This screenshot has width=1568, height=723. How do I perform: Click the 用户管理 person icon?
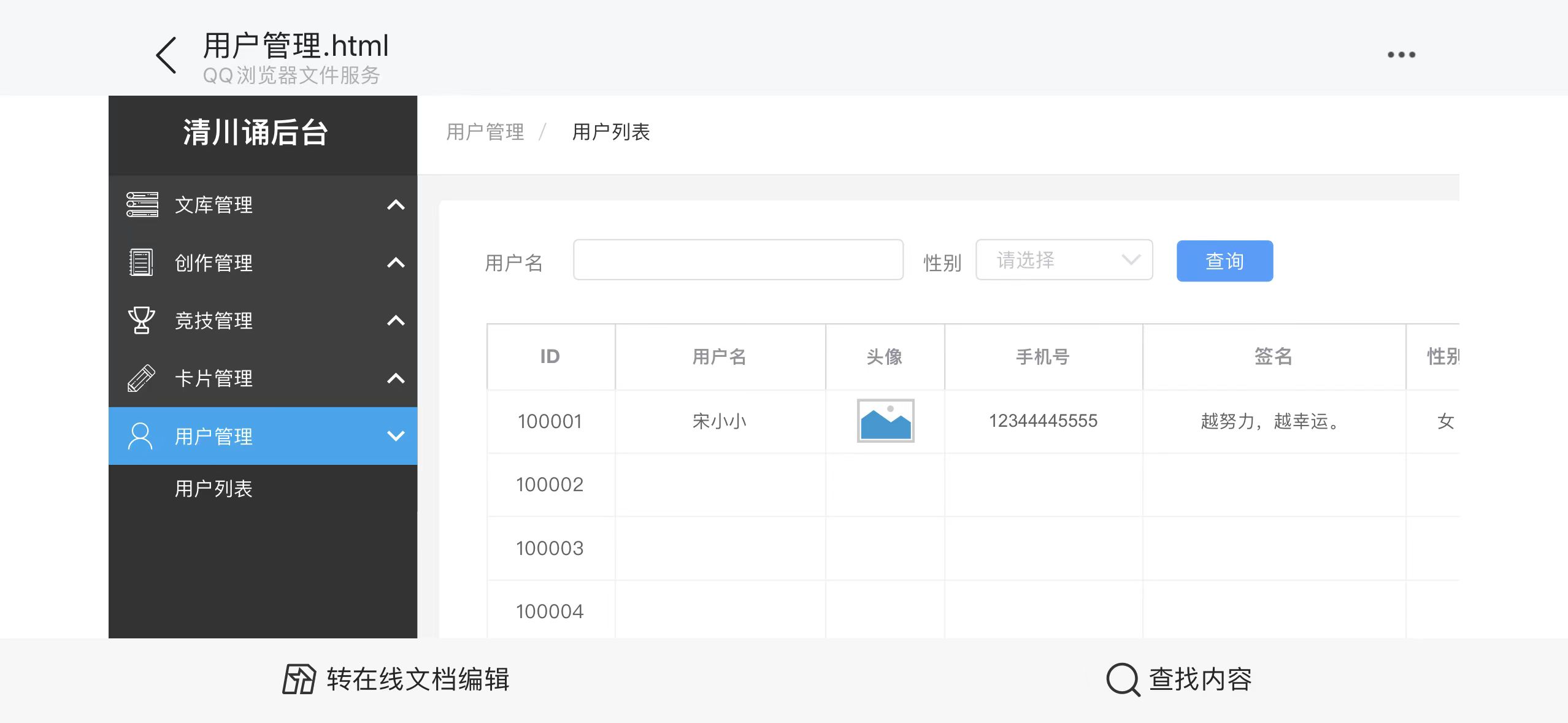point(140,436)
